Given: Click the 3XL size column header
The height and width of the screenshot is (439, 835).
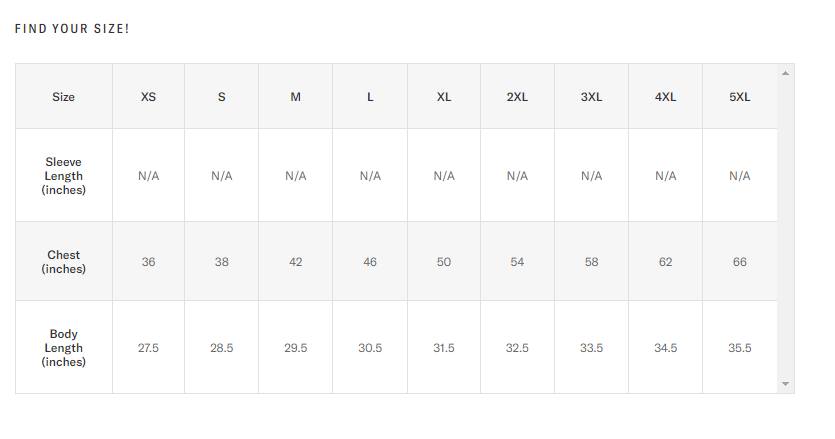Looking at the screenshot, I should point(591,97).
